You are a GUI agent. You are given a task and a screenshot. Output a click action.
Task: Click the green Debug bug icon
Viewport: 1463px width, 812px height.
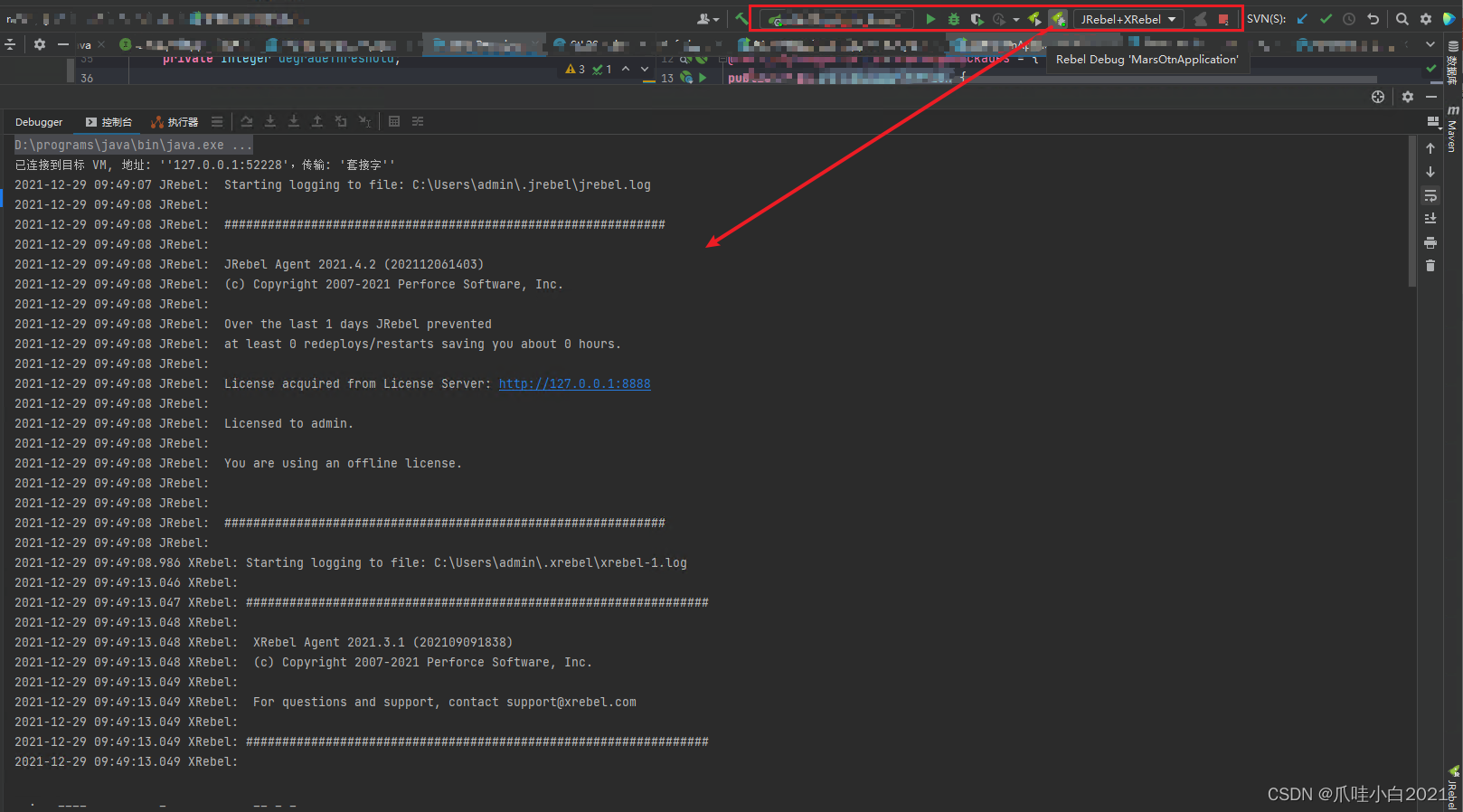(953, 19)
